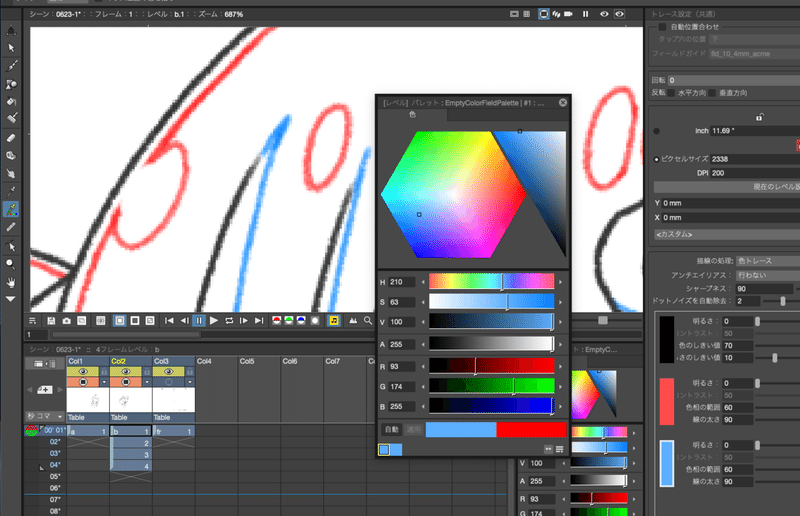Select the Ruler tool
Viewport: 800px width, 516px height.
pos(11,227)
